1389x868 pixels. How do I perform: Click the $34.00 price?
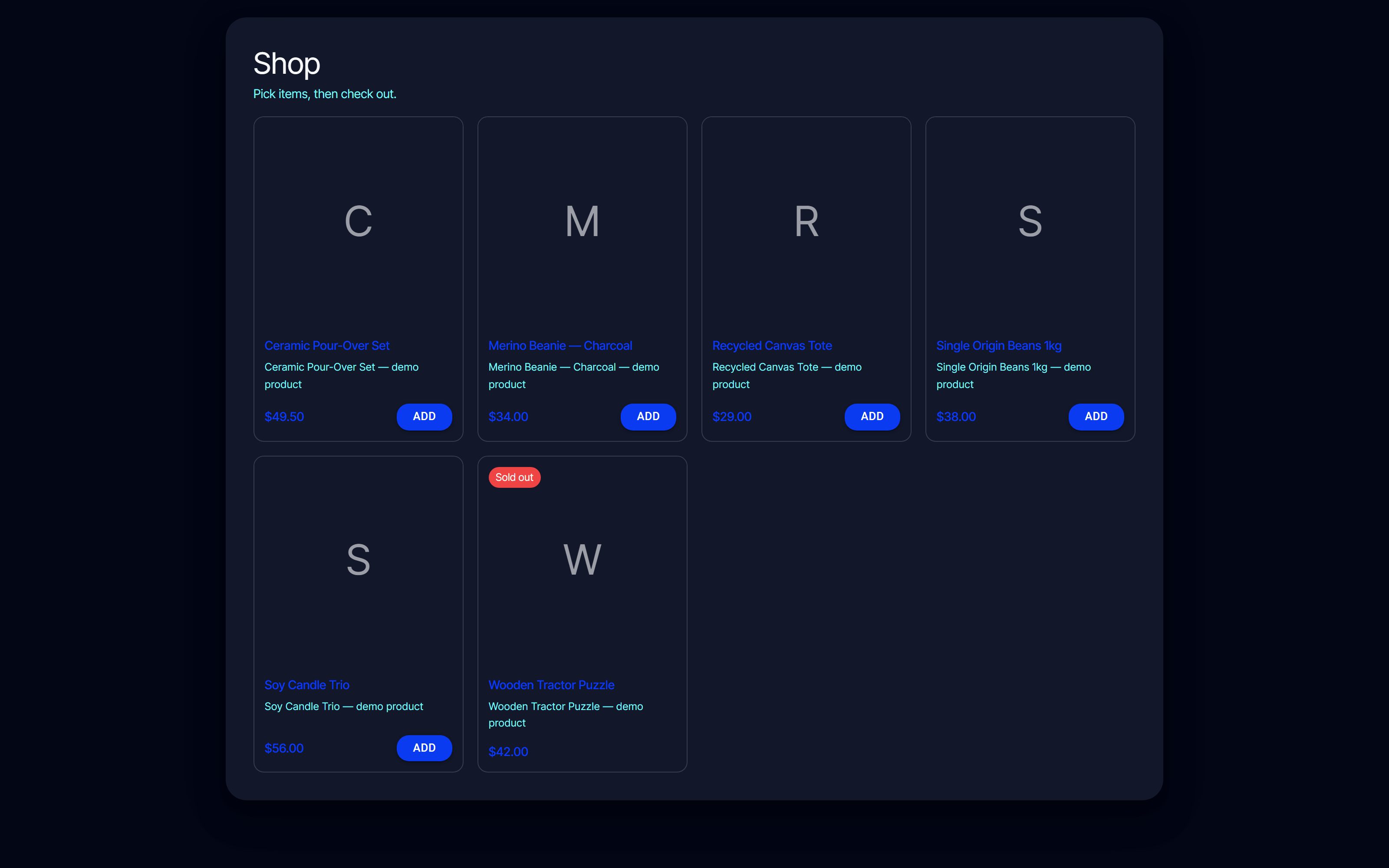[x=508, y=417]
